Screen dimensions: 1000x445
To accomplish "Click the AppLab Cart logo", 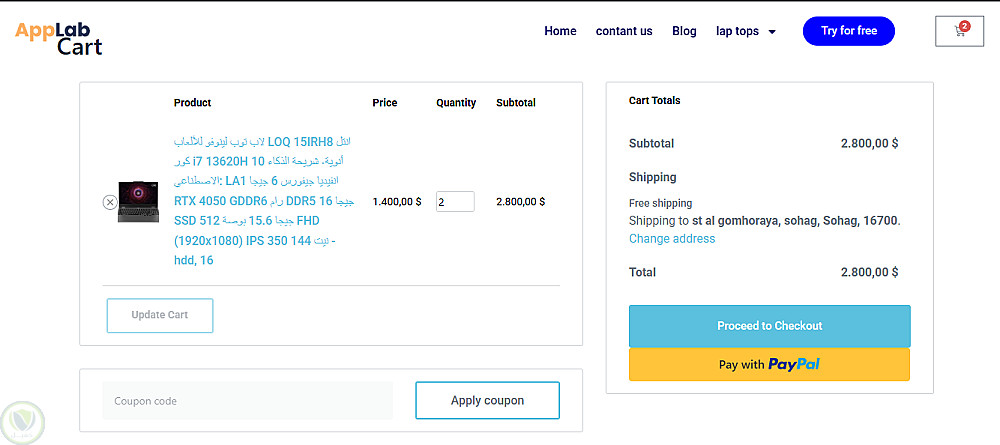I will coord(59,38).
